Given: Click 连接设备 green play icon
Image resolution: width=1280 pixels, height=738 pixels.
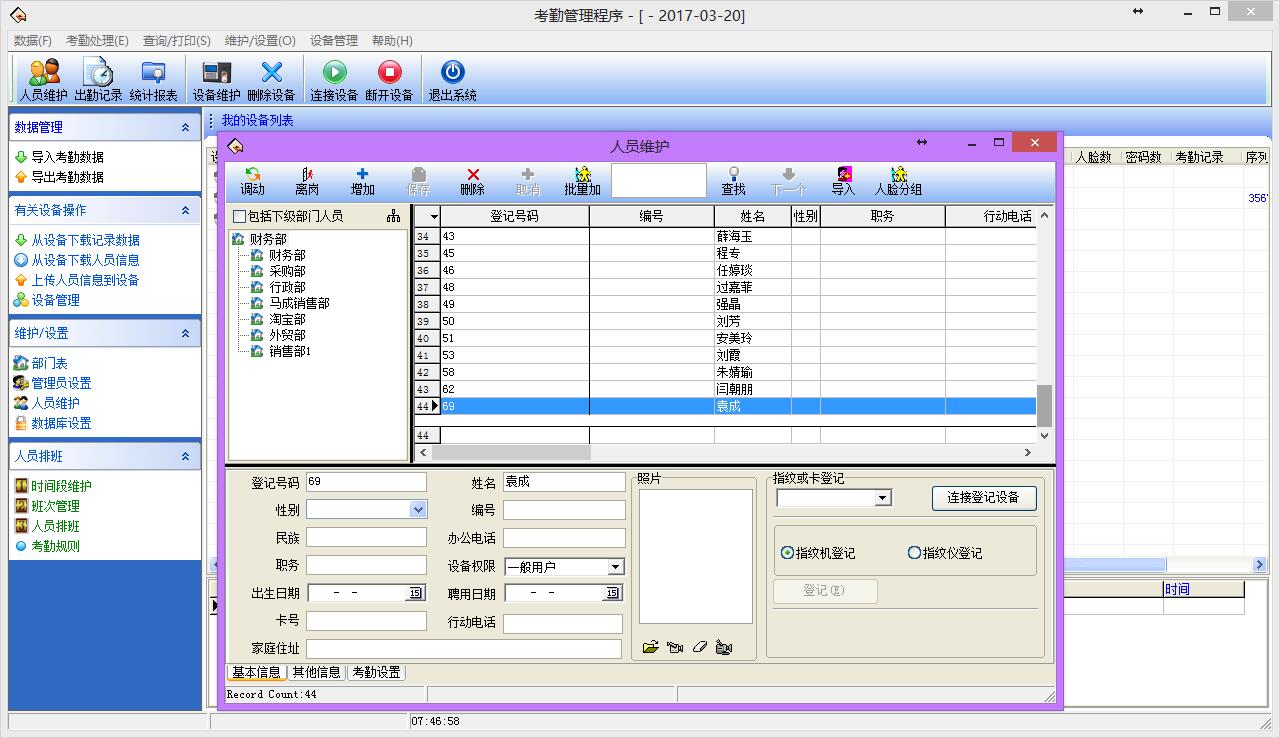Looking at the screenshot, I should (x=334, y=73).
